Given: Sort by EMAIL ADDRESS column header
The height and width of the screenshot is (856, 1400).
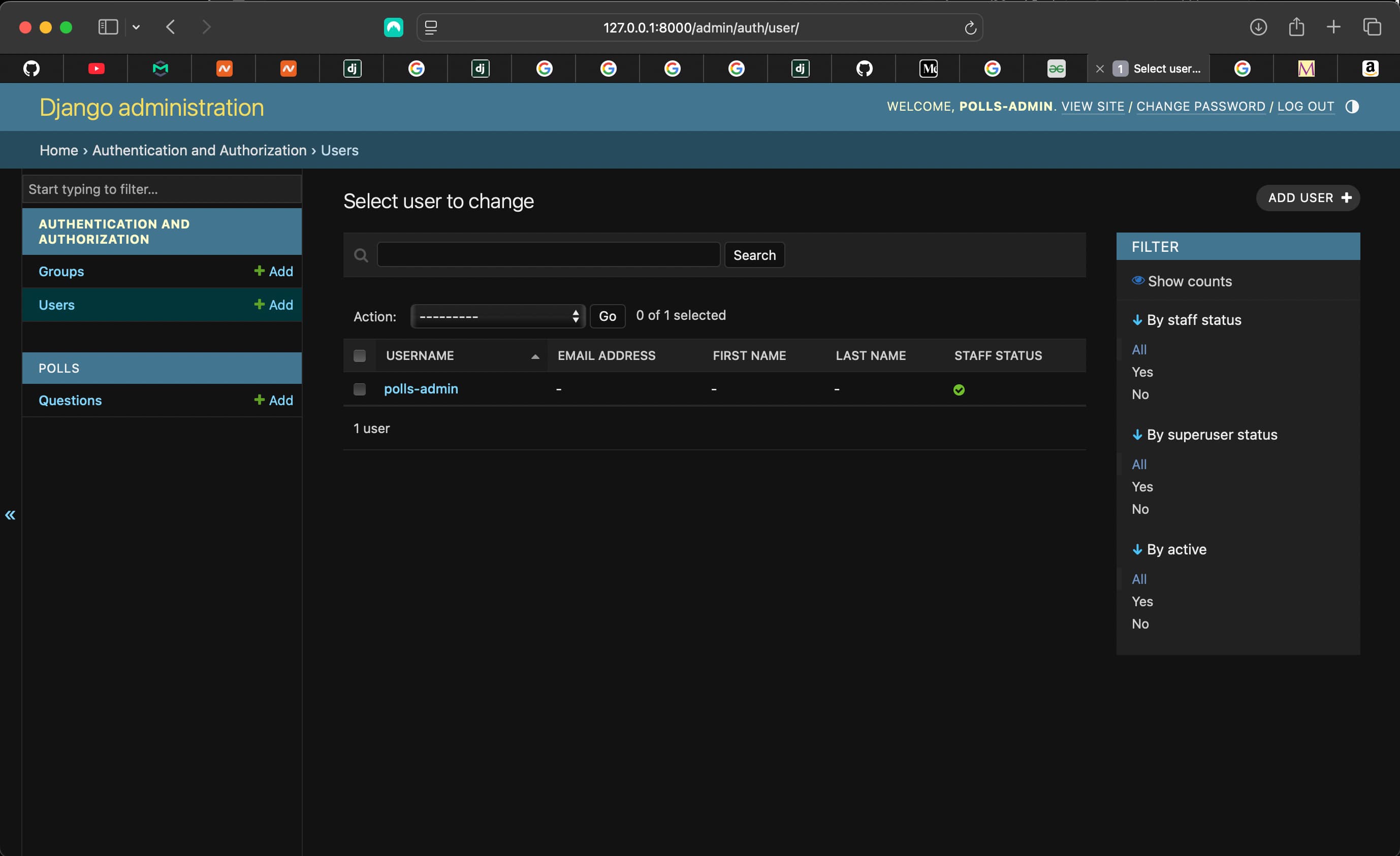Looking at the screenshot, I should click(x=606, y=355).
